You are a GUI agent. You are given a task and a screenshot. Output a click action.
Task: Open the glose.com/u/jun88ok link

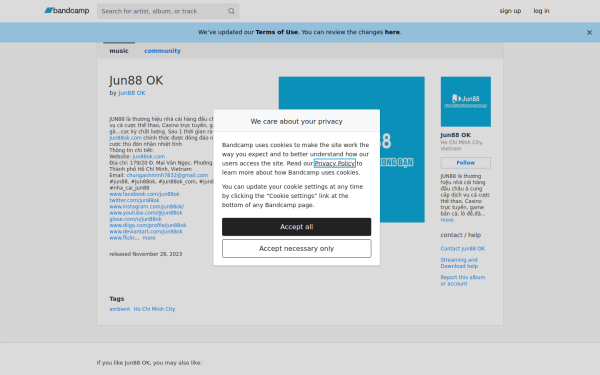135,219
